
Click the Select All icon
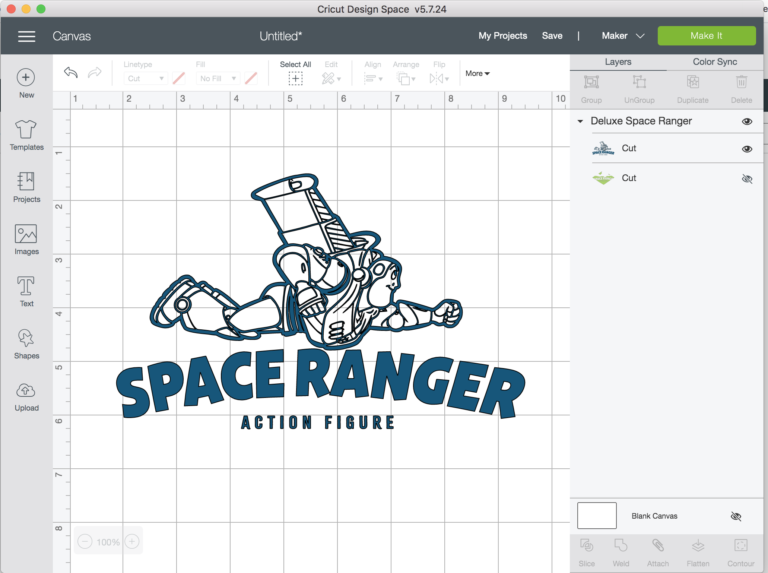(295, 78)
